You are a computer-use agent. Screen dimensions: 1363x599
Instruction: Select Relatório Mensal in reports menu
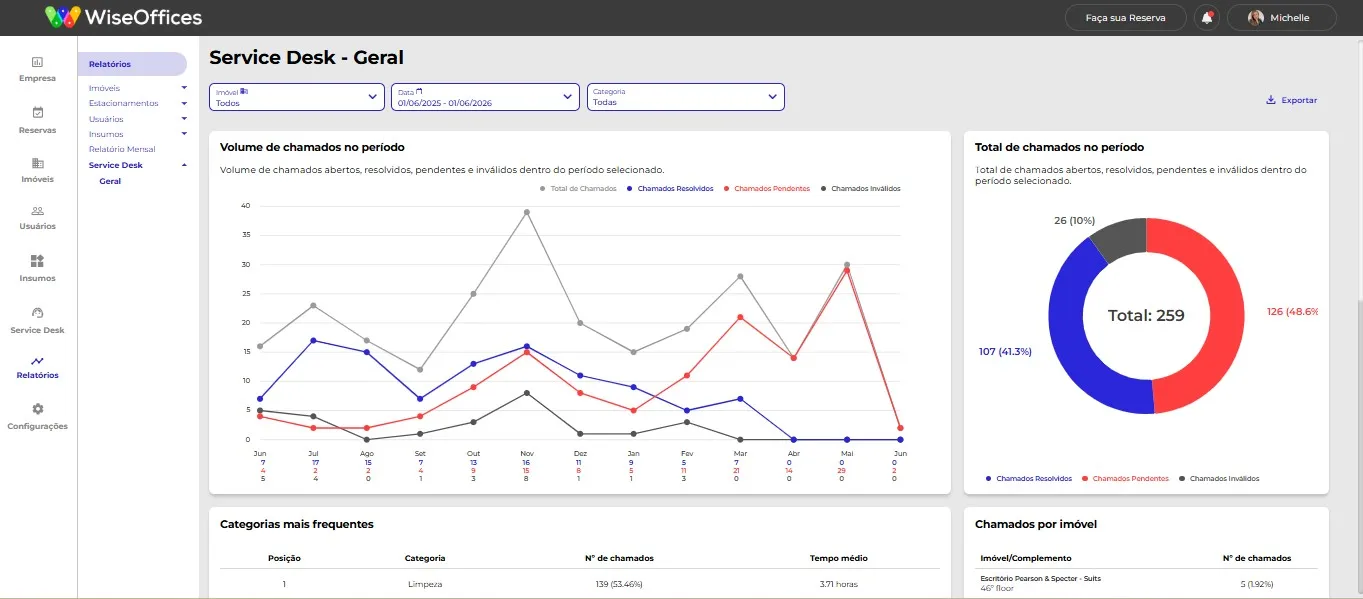coord(122,149)
